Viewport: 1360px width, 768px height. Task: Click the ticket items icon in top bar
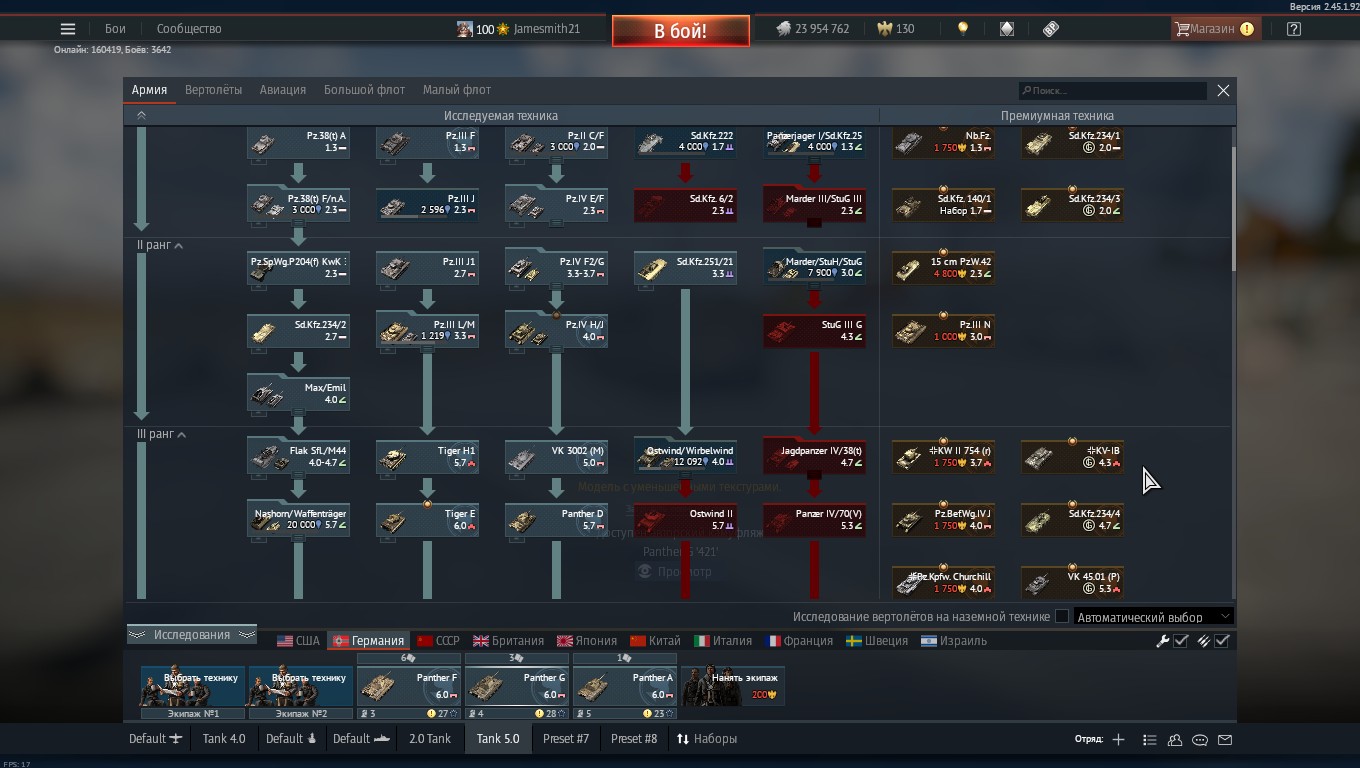(x=1051, y=29)
